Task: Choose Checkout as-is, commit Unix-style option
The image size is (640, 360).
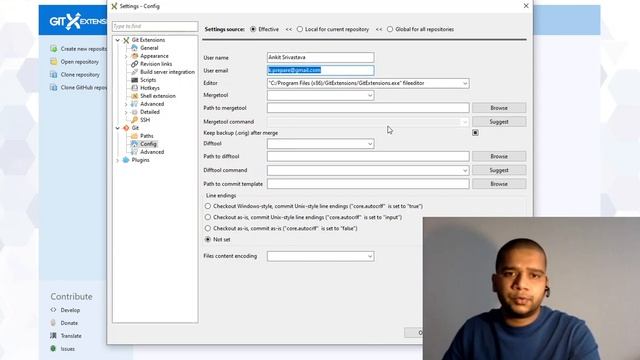Action: click(x=208, y=217)
